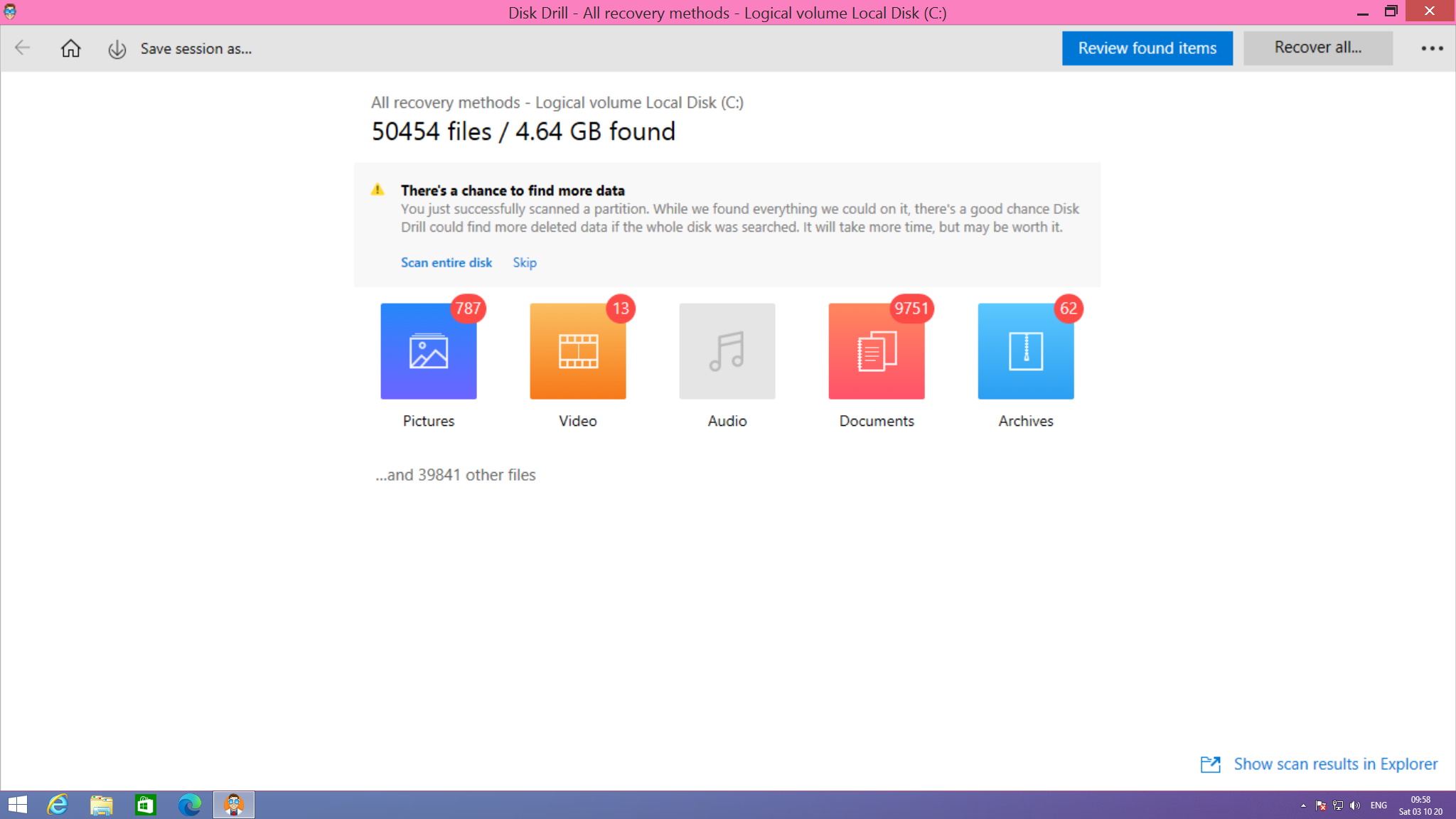The width and height of the screenshot is (1456, 819).
Task: Click Review found items button
Action: [1147, 47]
